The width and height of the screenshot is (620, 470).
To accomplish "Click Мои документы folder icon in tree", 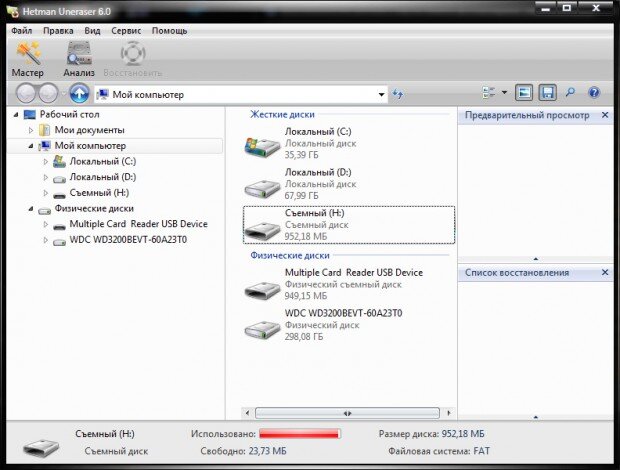I will tap(44, 130).
